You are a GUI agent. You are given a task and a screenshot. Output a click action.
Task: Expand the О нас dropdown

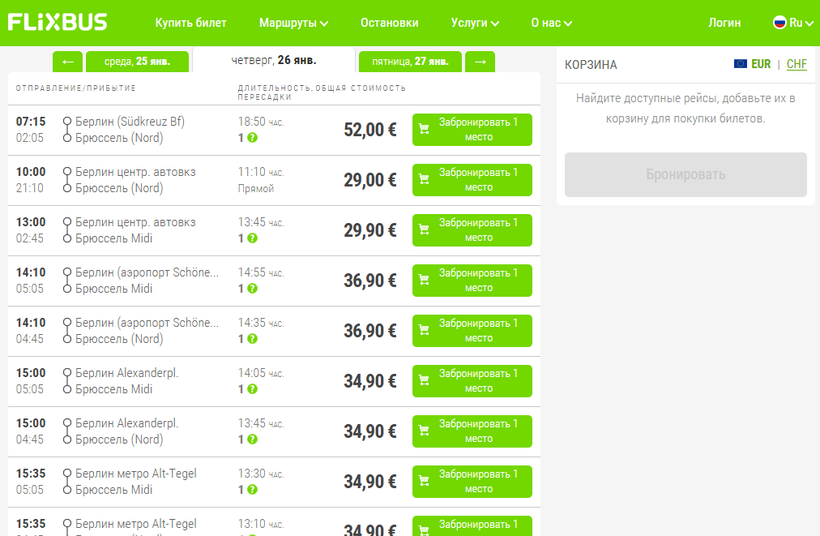click(x=552, y=23)
